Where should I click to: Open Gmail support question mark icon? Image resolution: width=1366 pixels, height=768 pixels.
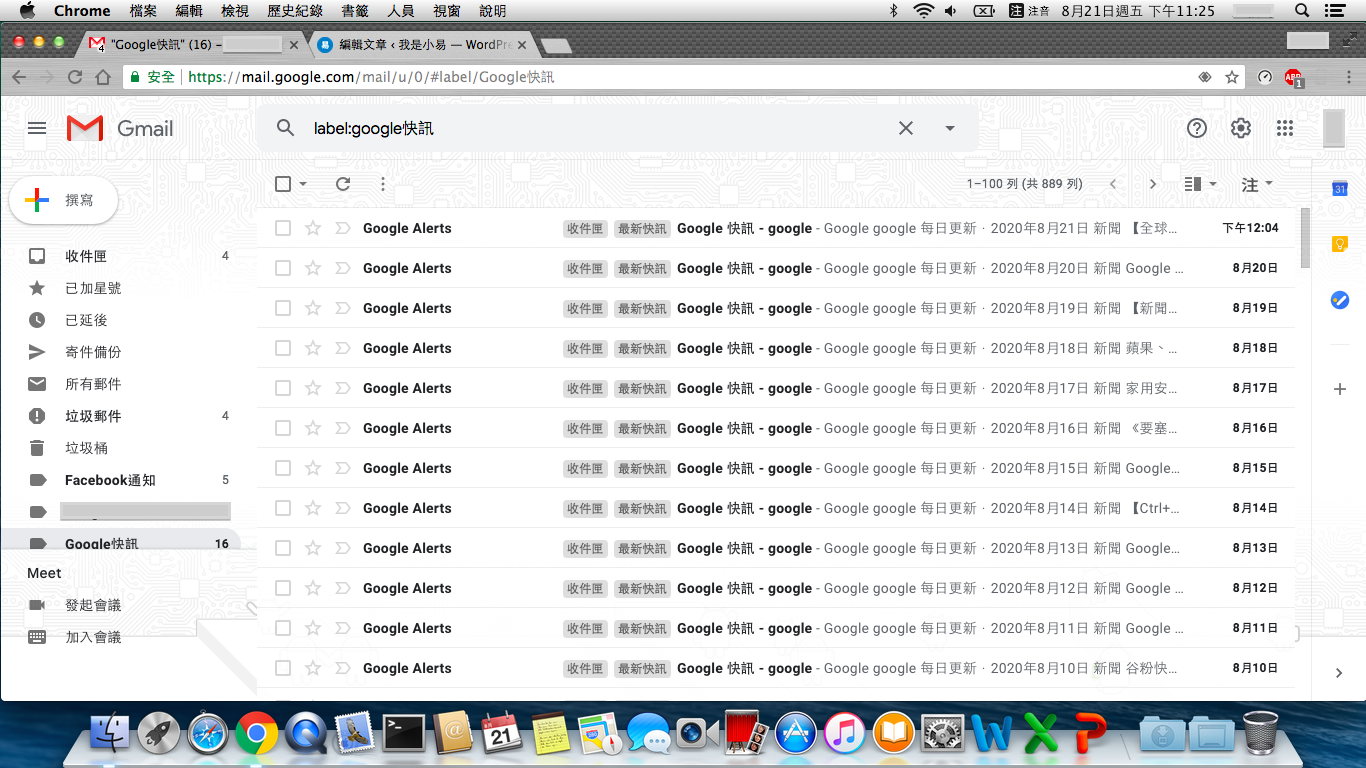coord(1197,128)
